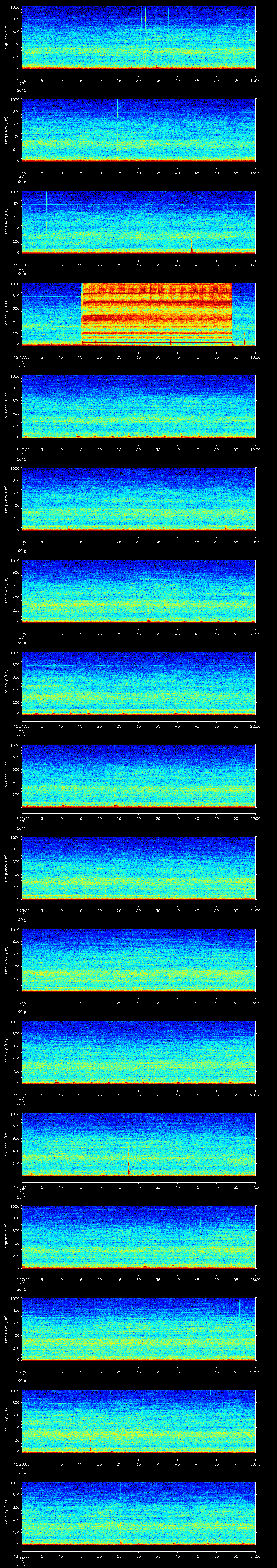
Task: Click the 15:00 end time label
Action: 256,80
